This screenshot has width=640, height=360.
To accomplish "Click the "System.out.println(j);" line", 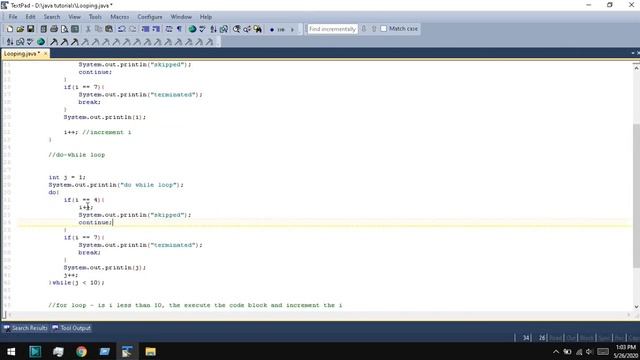I will [104, 267].
